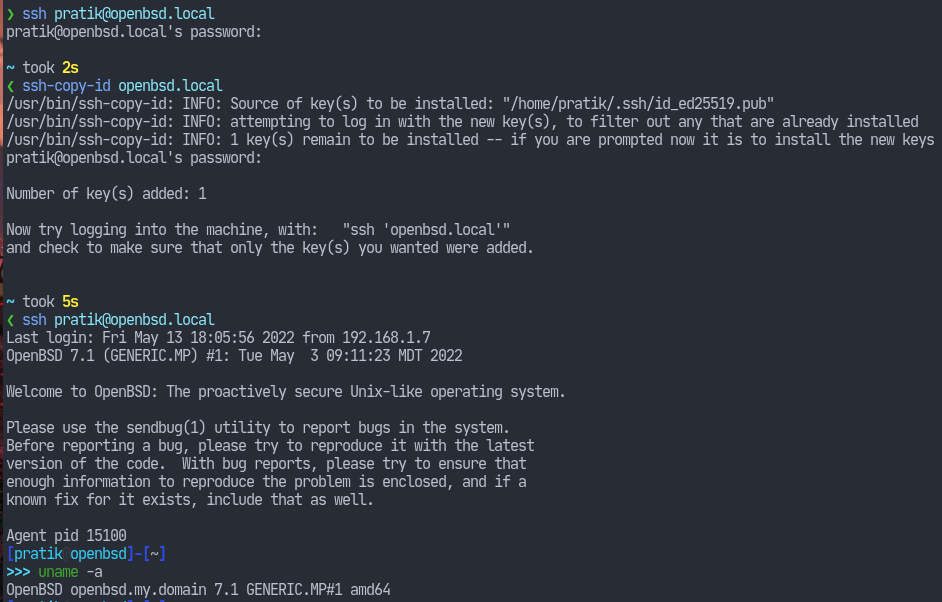Click the IP address 192.168.1.7
942x602 pixels.
tap(386, 338)
